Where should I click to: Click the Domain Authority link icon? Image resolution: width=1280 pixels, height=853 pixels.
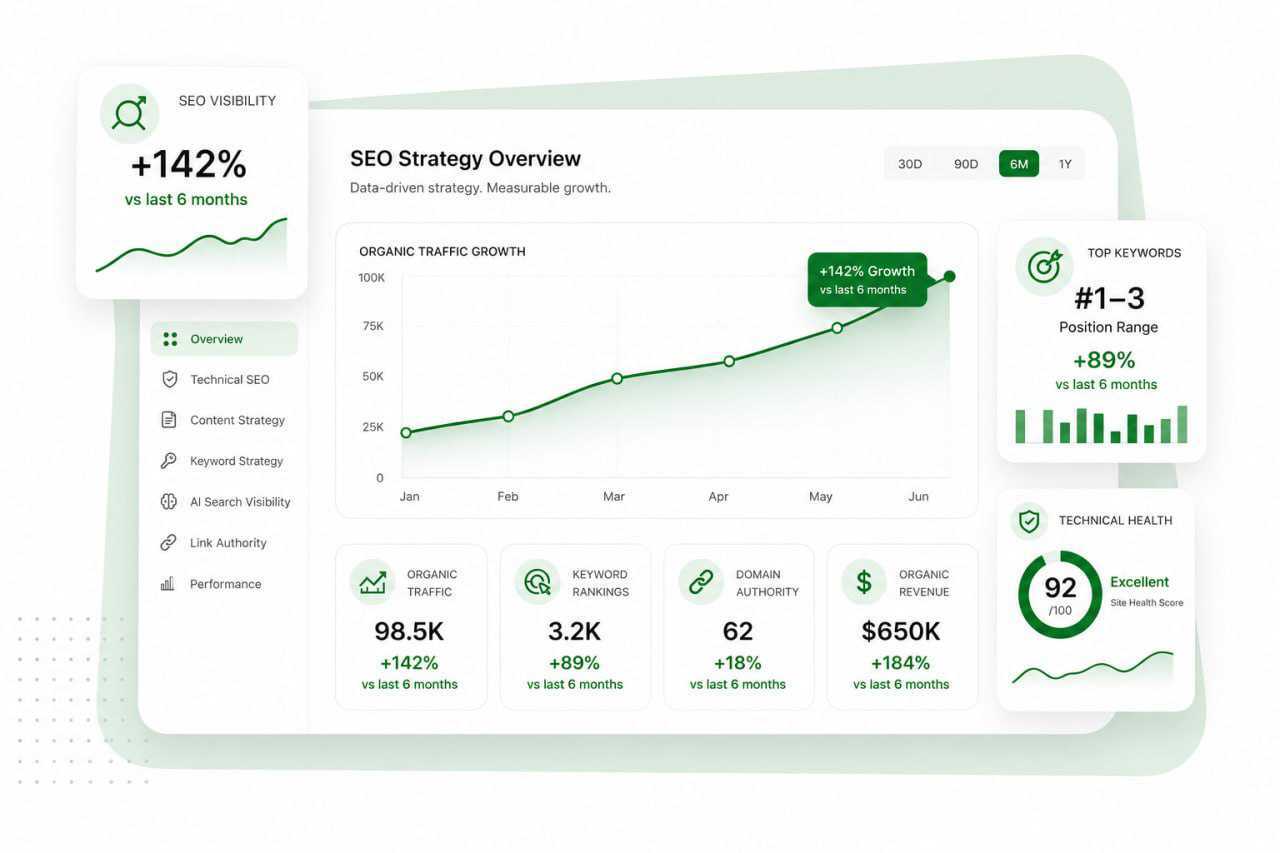pyautogui.click(x=701, y=582)
